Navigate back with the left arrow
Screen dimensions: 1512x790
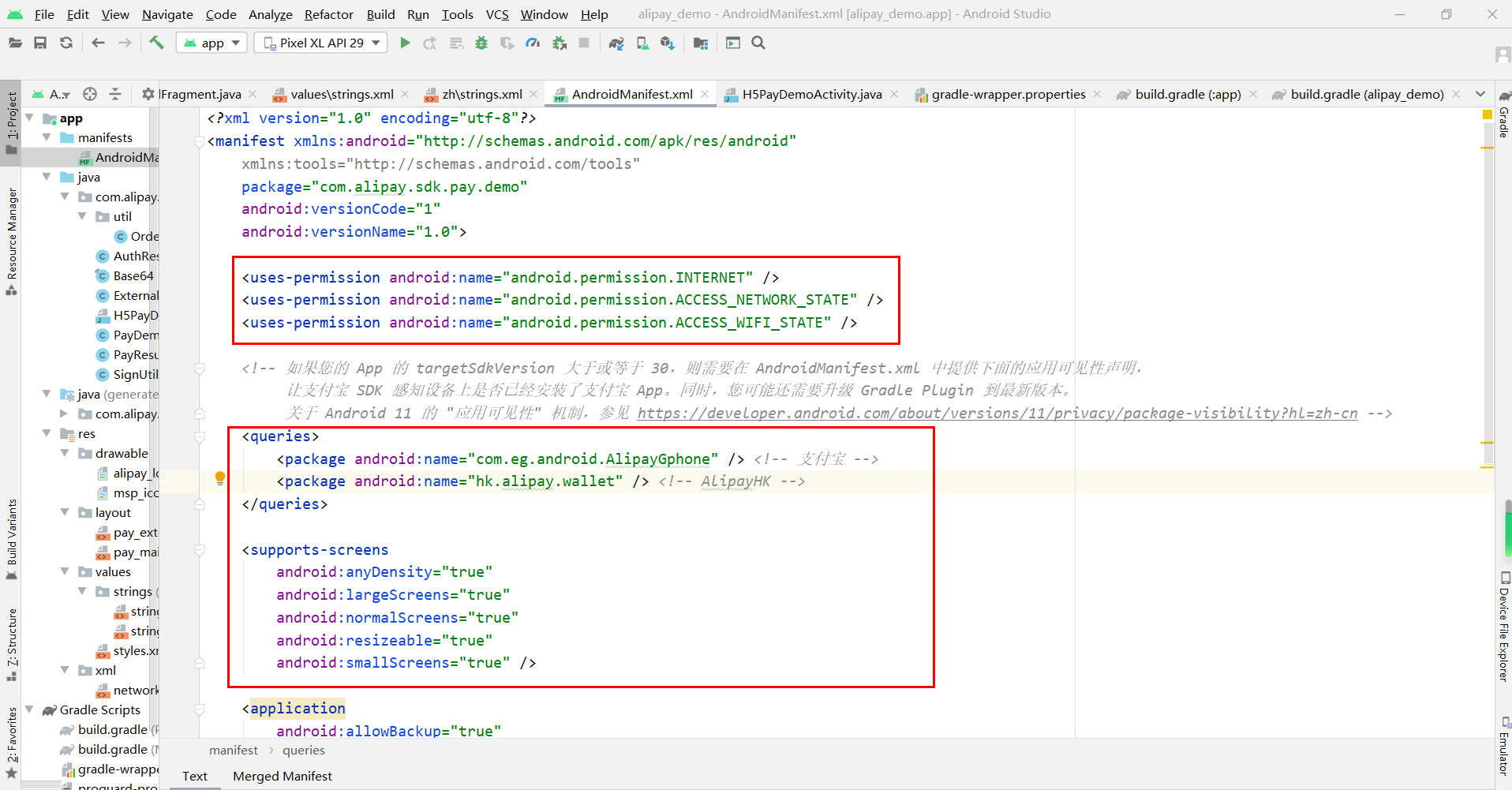point(98,43)
